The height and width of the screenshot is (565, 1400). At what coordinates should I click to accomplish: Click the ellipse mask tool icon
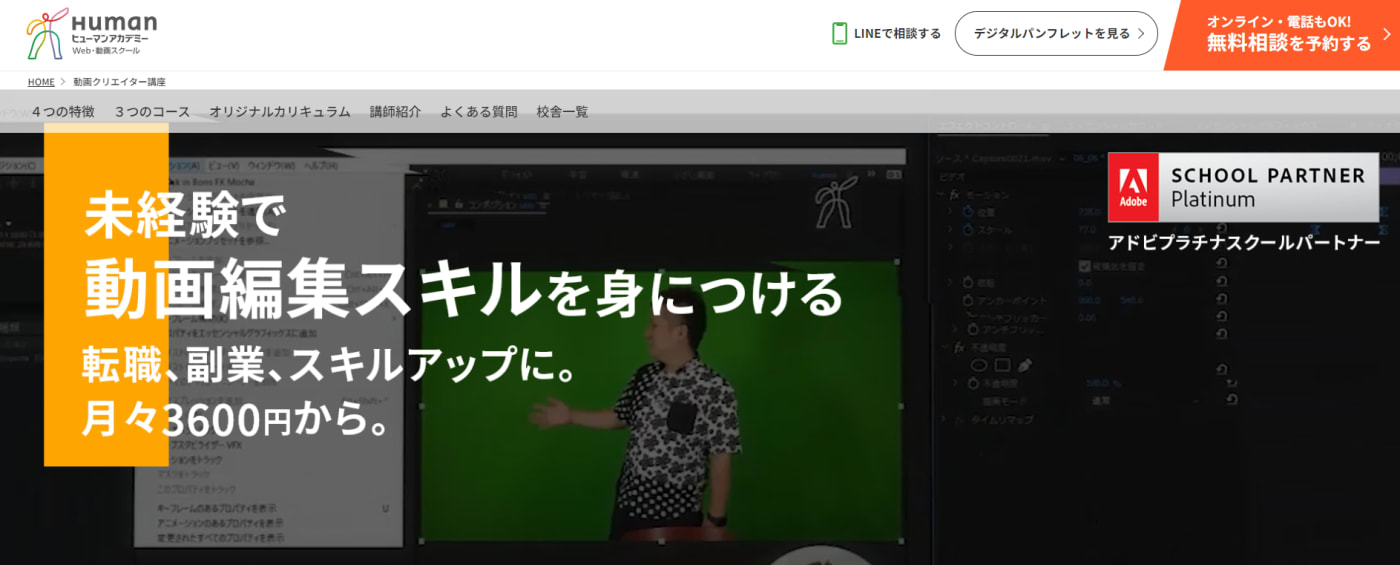click(979, 365)
